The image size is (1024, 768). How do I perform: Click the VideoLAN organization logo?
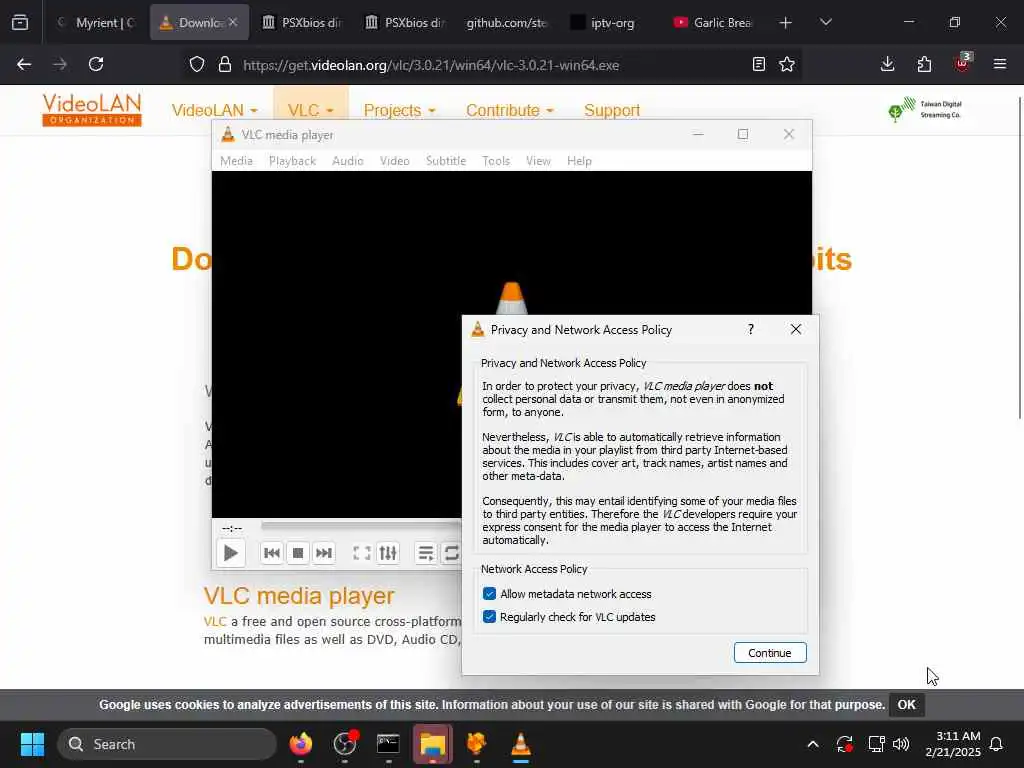[x=91, y=109]
